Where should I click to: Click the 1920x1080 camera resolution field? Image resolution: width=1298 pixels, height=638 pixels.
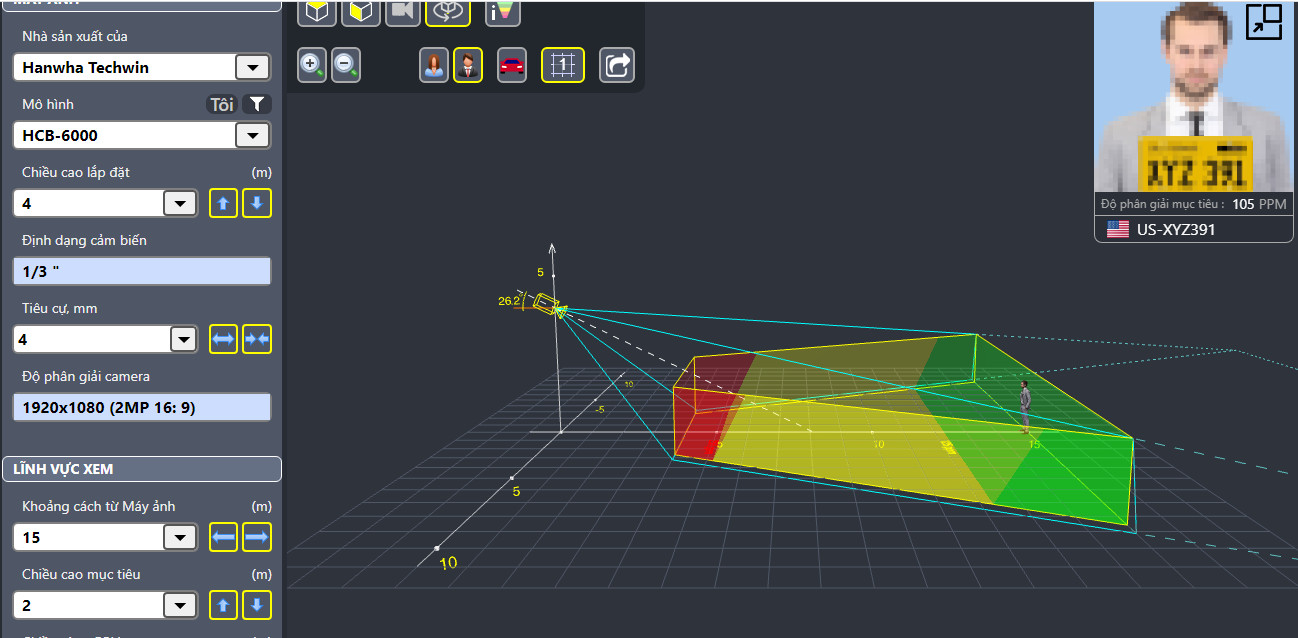(141, 407)
